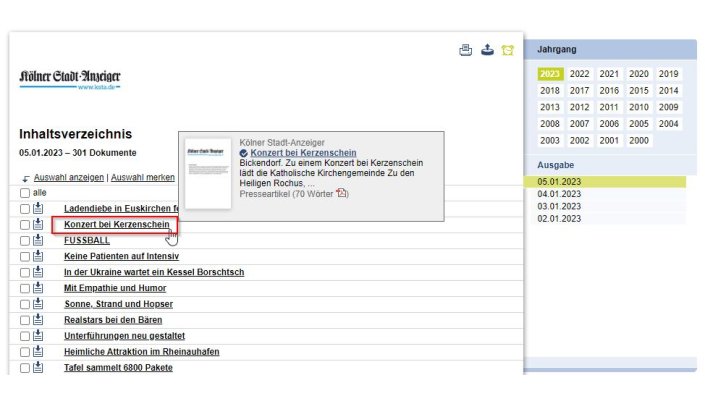Open 'Keine Patienten auf Intensiv'
705x397 pixels.
121,256
